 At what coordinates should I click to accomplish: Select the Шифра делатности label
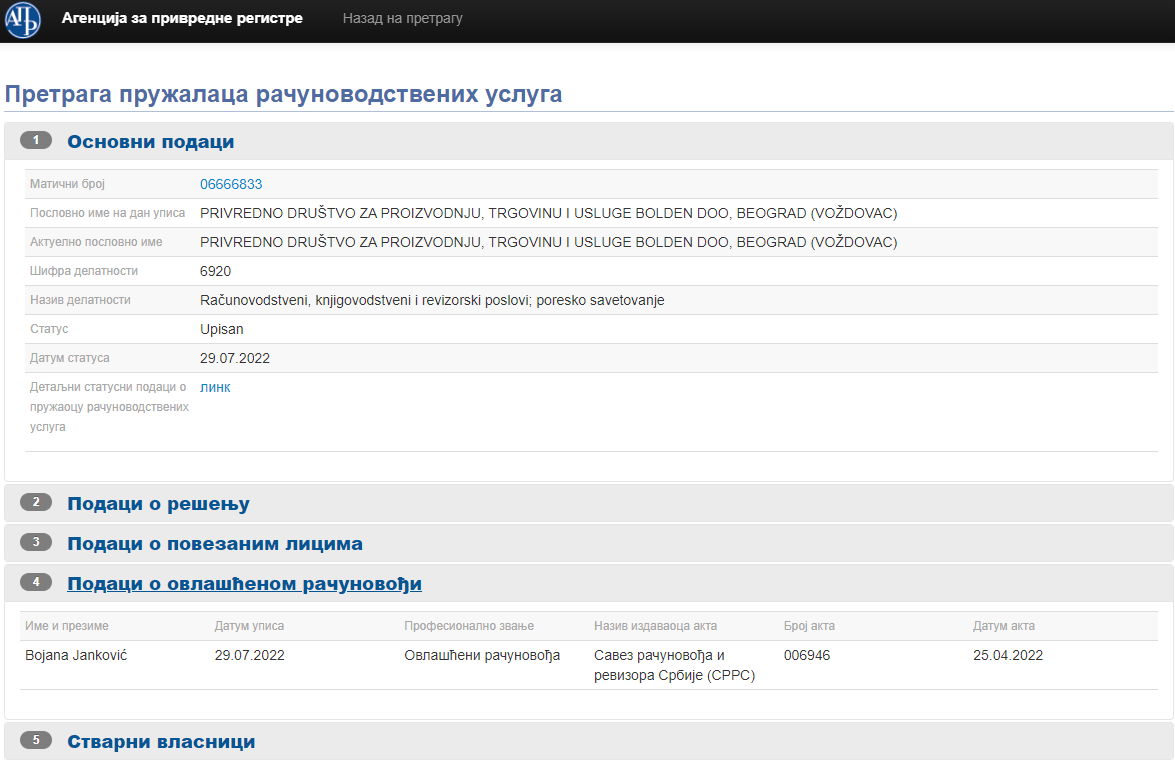tap(84, 271)
